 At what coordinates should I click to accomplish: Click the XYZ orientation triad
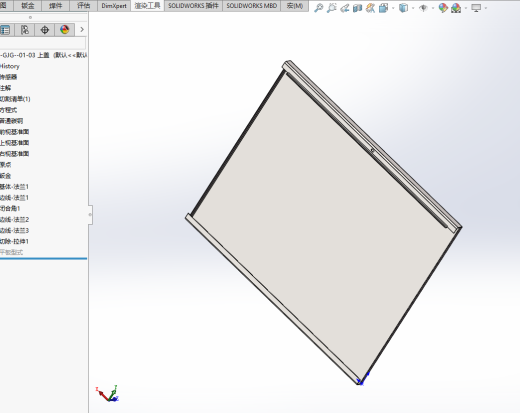[108, 393]
